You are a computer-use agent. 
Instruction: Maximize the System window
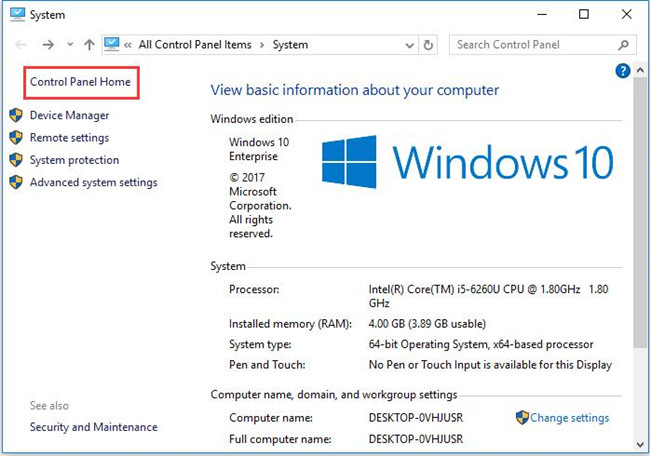(584, 15)
